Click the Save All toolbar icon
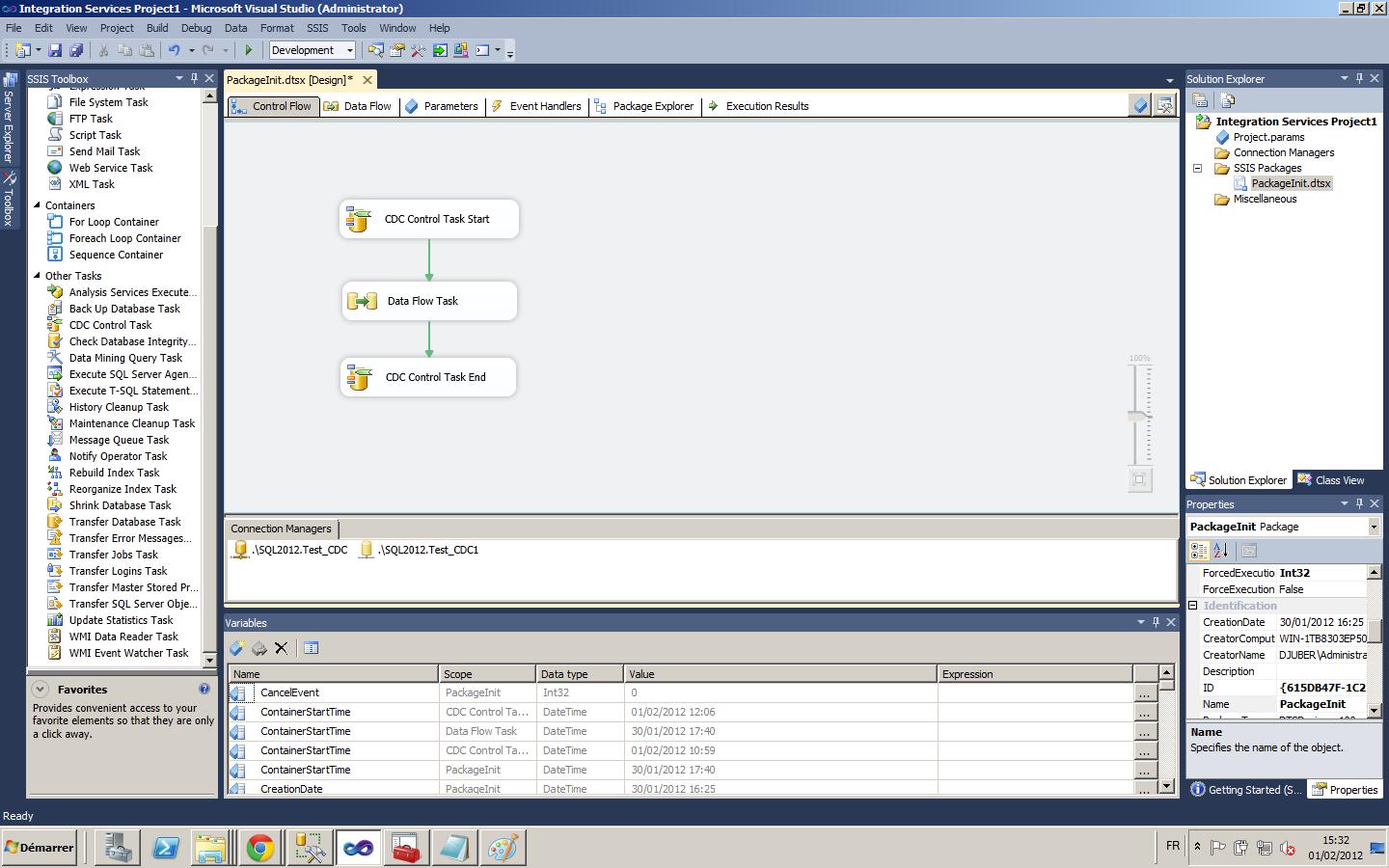The height and width of the screenshot is (868, 1389). coord(76,50)
